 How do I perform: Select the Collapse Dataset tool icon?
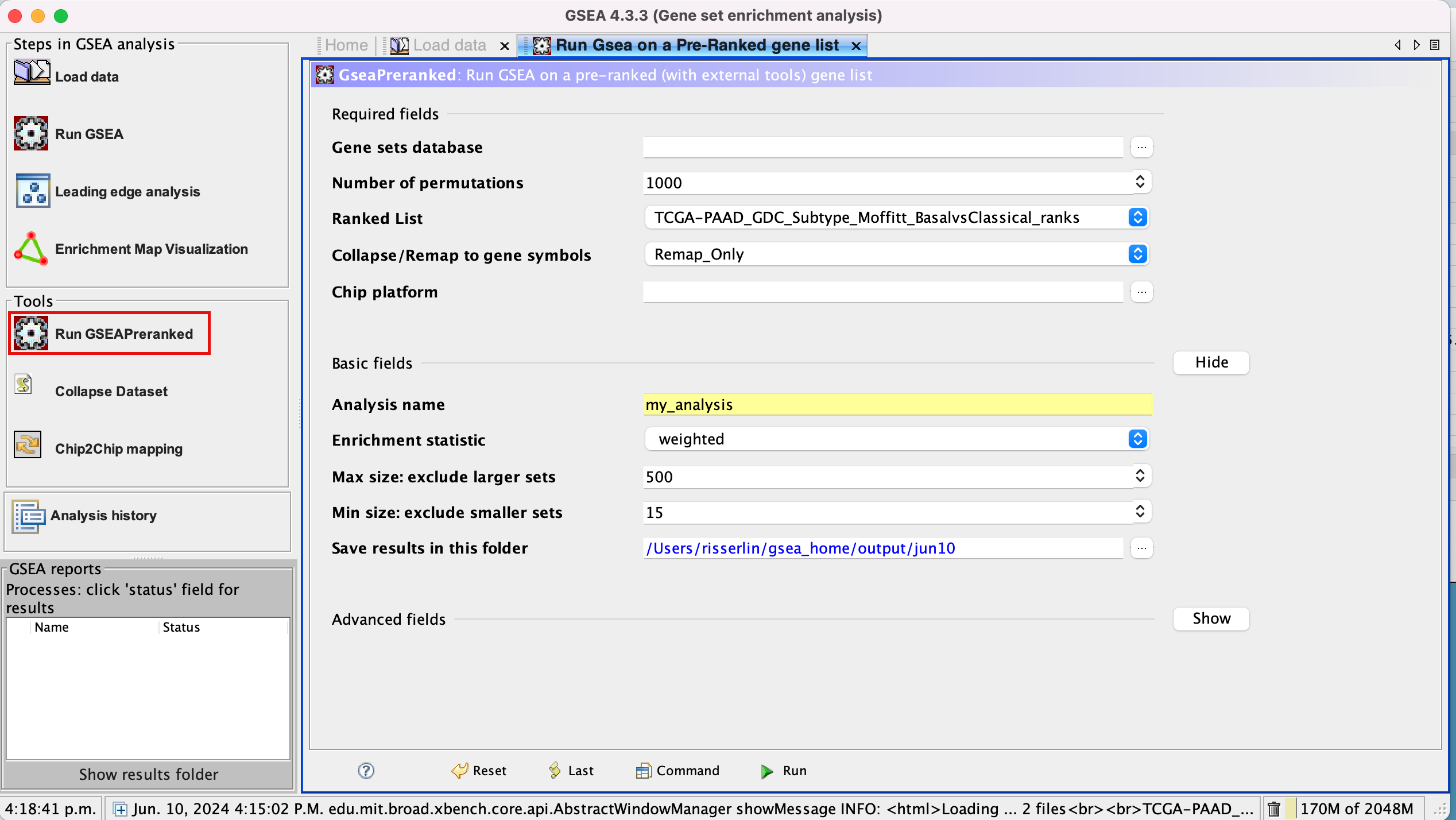tap(24, 385)
